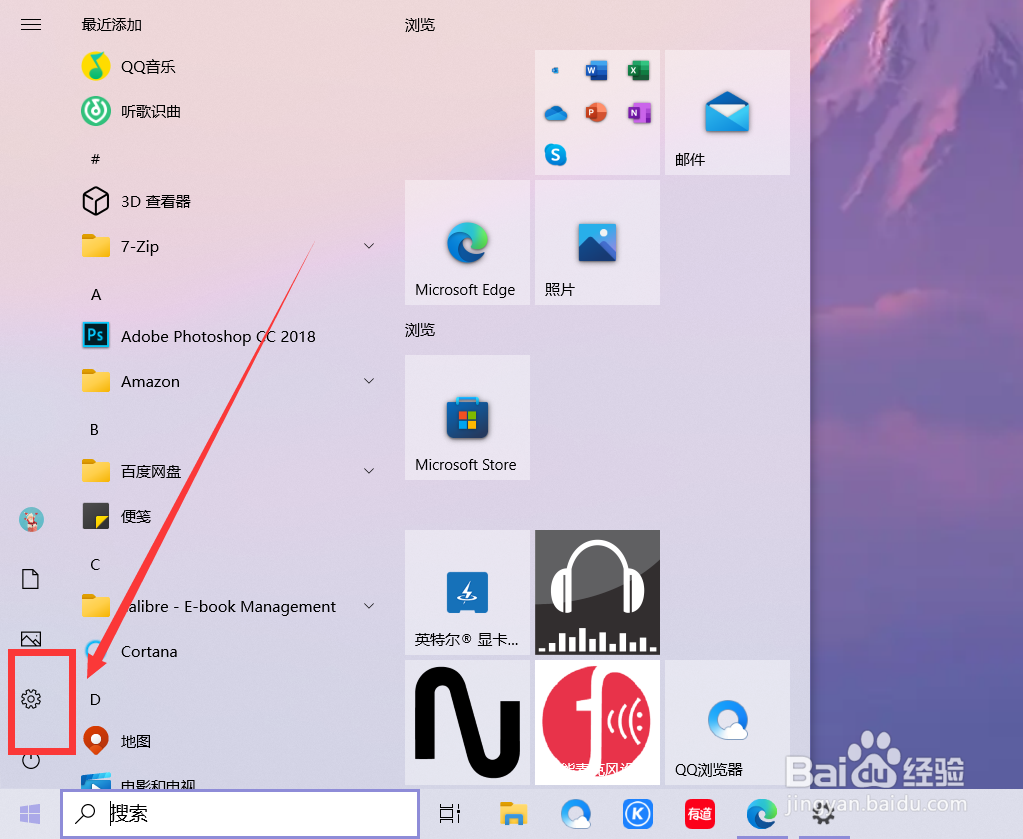Open Settings gear in Start sidebar

(x=31, y=699)
